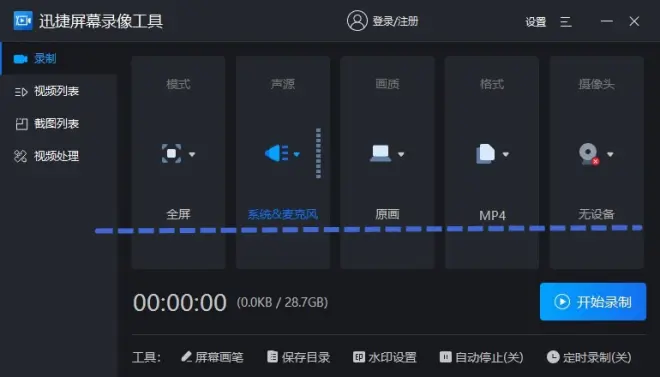Click the watermark icon beside 水印设置

(x=359, y=357)
